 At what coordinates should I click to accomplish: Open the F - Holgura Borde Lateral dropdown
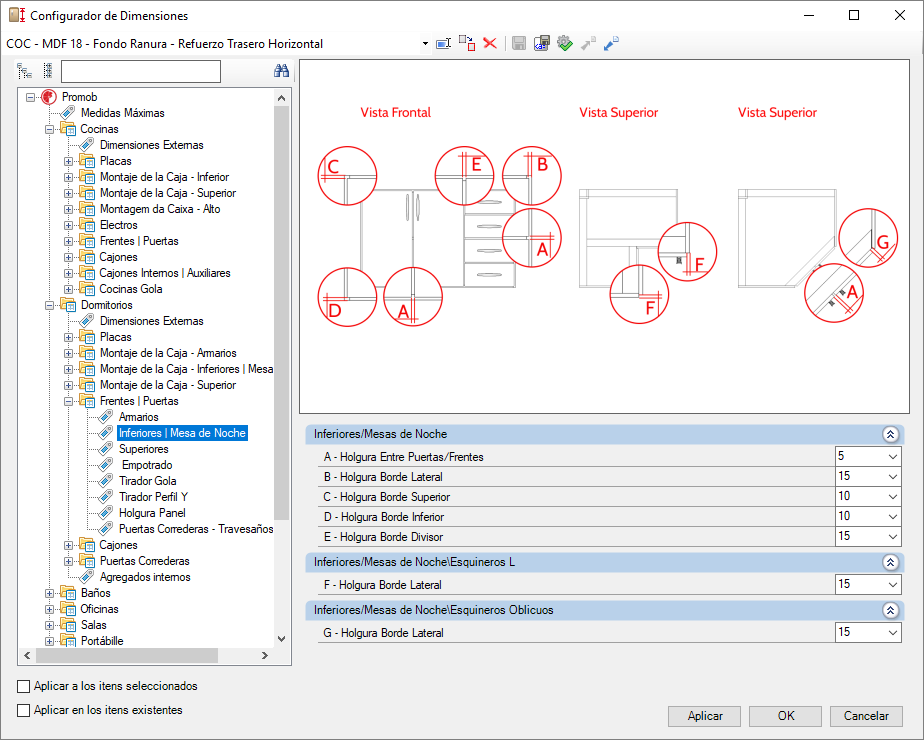point(893,584)
